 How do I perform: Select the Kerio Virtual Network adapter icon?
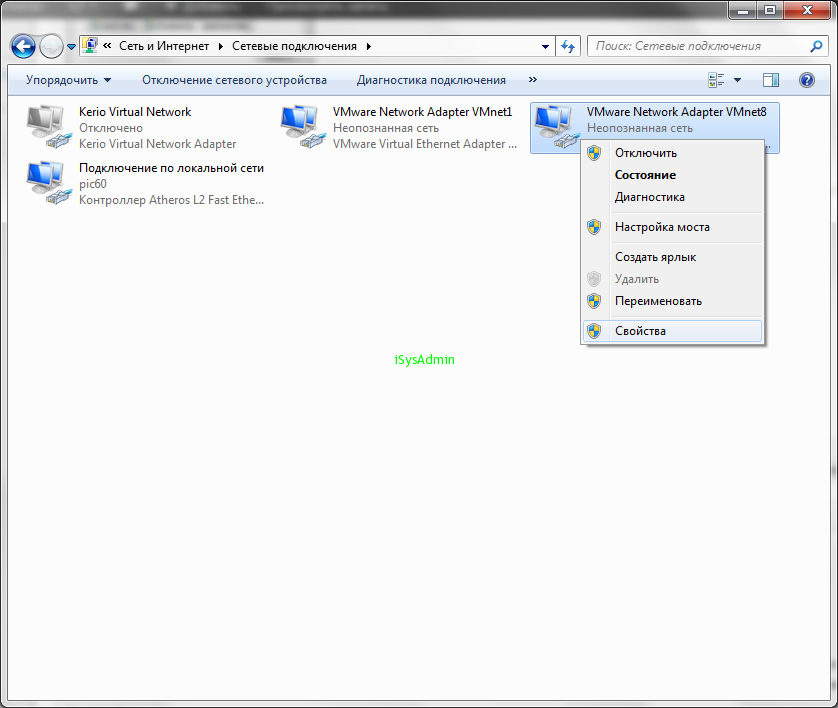coord(45,125)
